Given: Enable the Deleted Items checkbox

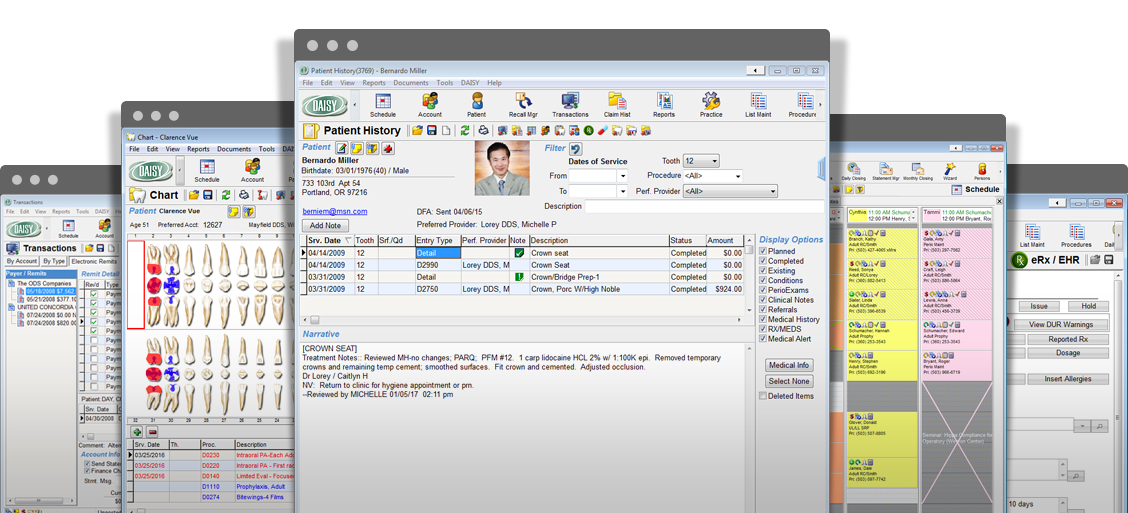Looking at the screenshot, I should tap(763, 396).
